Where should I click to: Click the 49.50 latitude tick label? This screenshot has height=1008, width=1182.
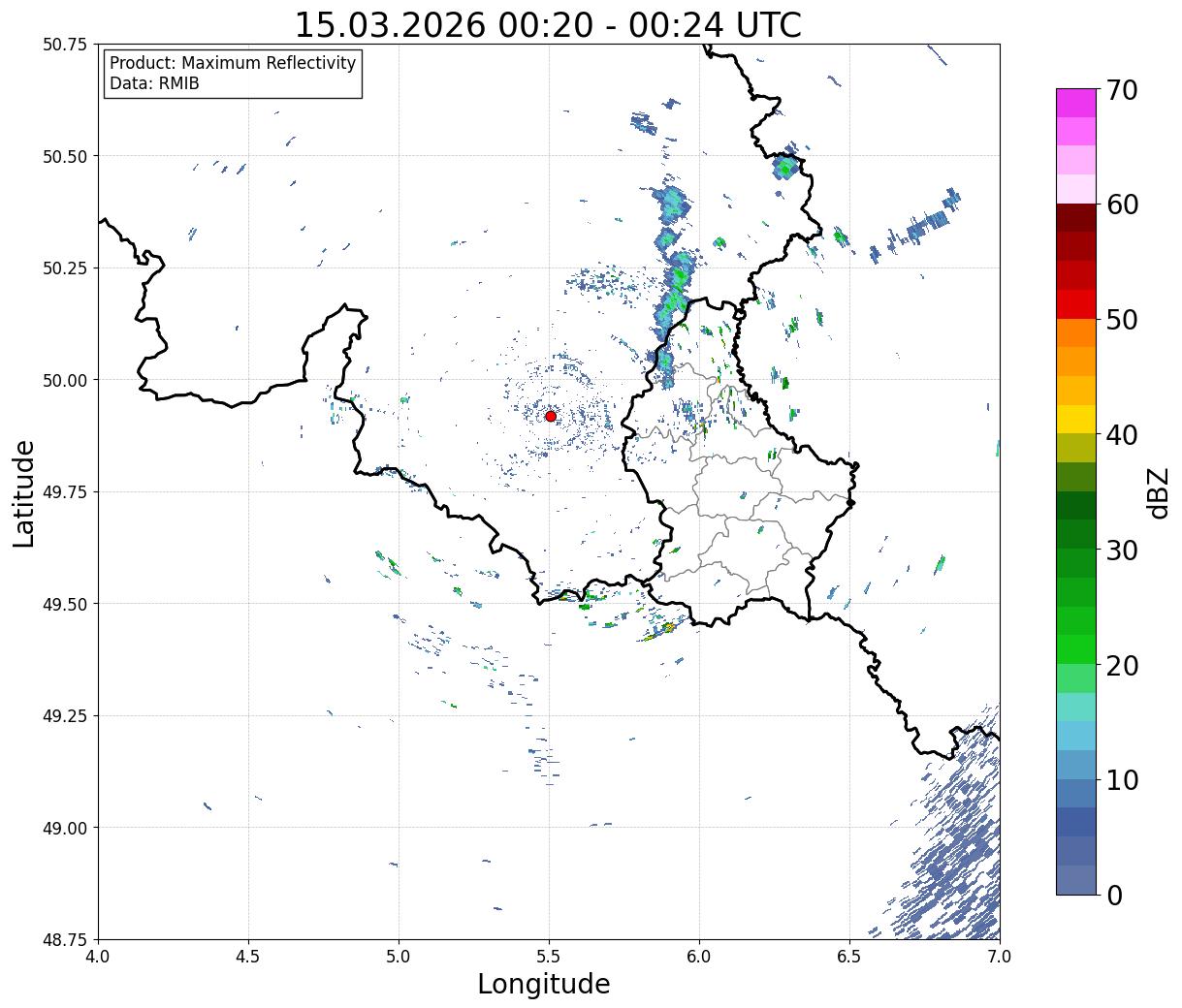[x=65, y=604]
